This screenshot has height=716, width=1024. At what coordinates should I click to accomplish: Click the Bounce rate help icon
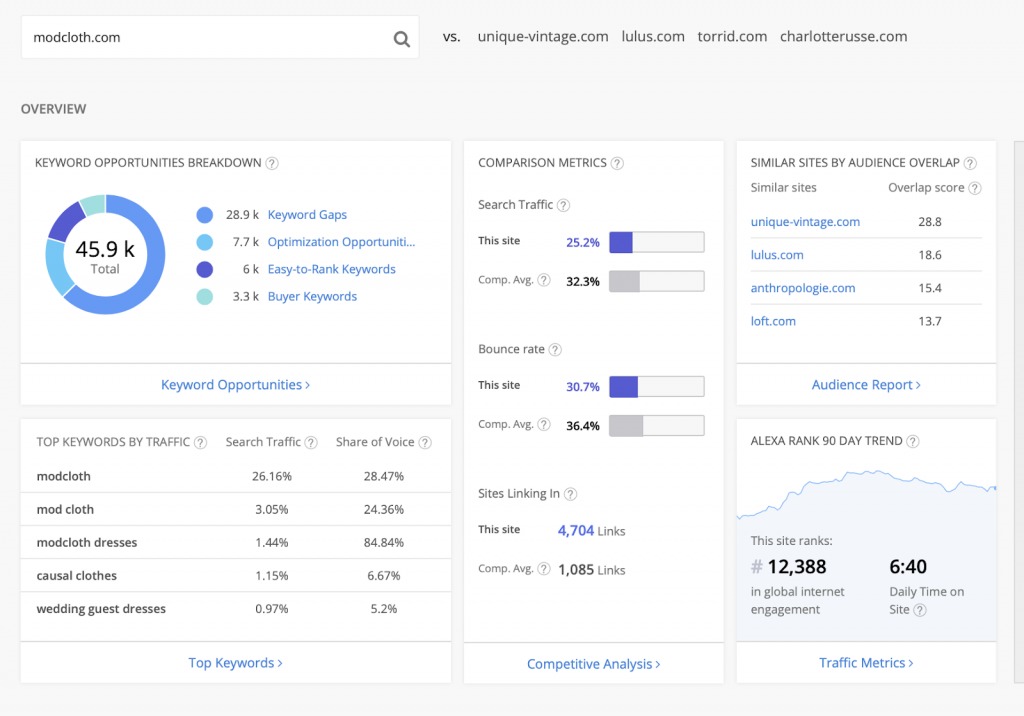556,349
